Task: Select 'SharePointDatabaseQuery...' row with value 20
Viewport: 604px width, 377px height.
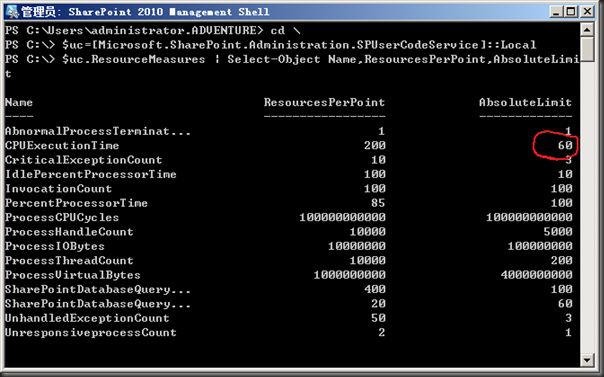Action: coord(98,304)
